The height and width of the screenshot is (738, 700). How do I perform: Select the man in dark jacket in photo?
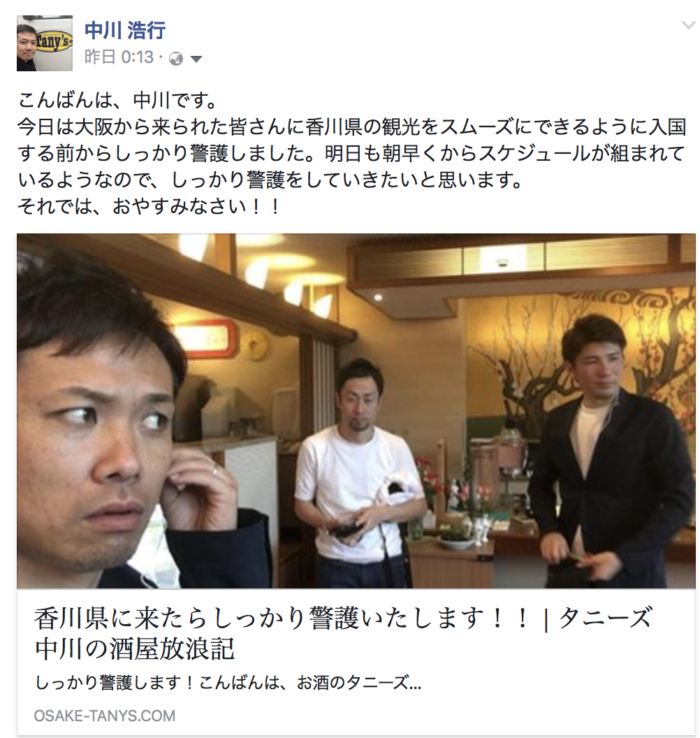coord(612,452)
